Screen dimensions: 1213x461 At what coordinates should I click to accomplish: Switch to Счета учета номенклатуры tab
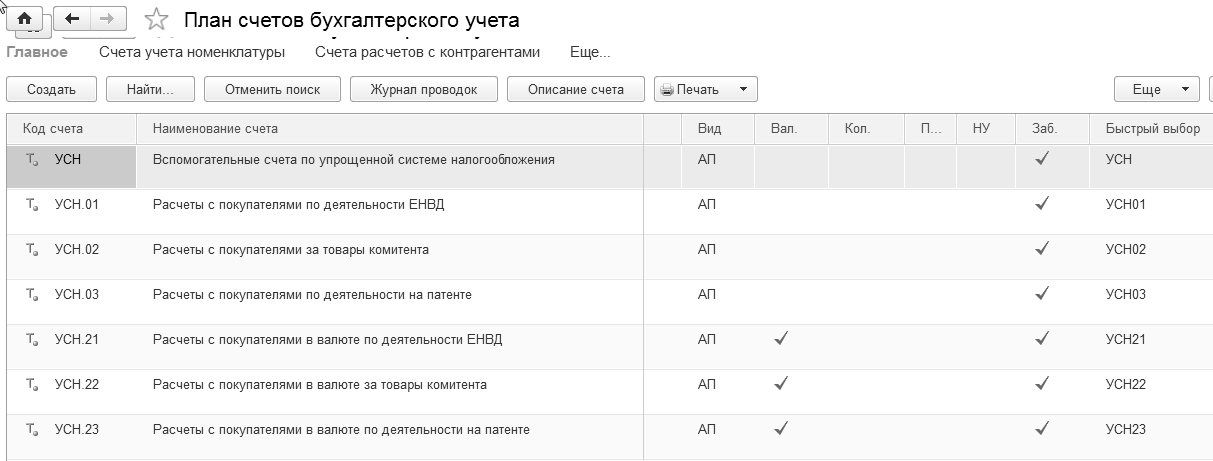tap(192, 52)
